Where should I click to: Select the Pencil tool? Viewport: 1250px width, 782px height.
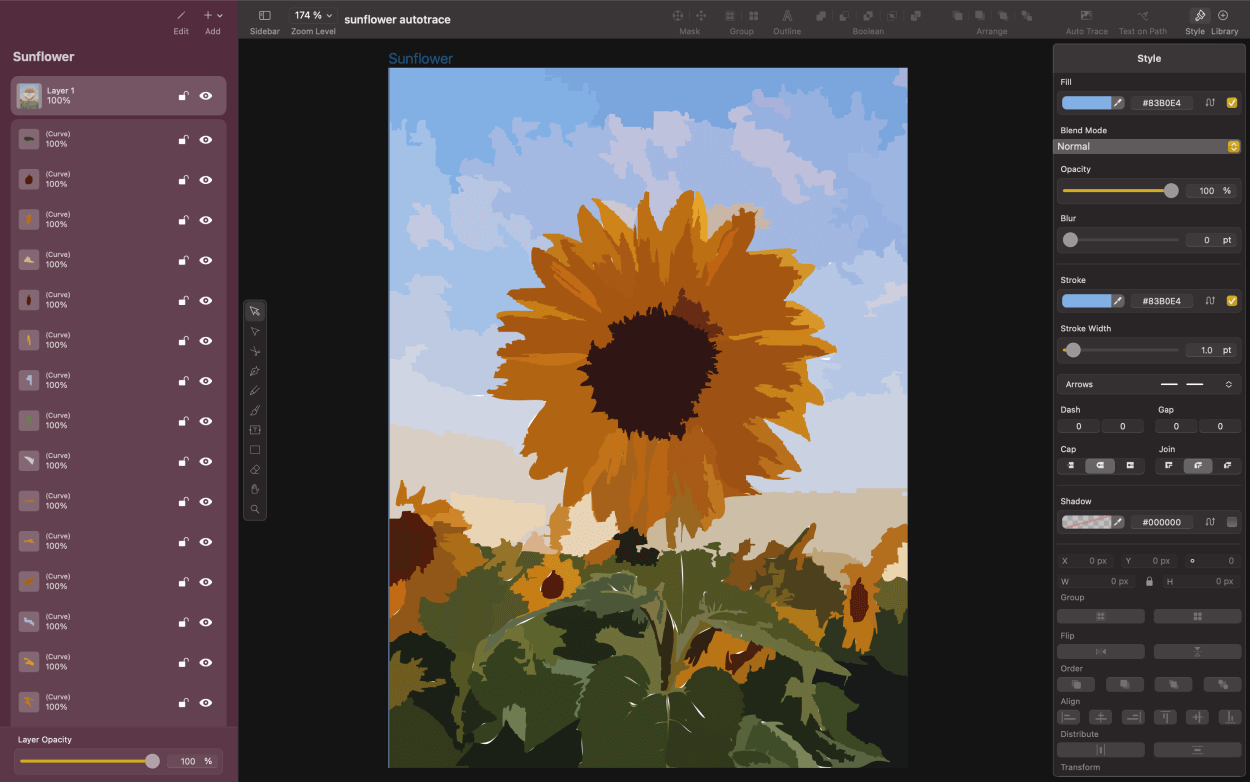coord(255,390)
